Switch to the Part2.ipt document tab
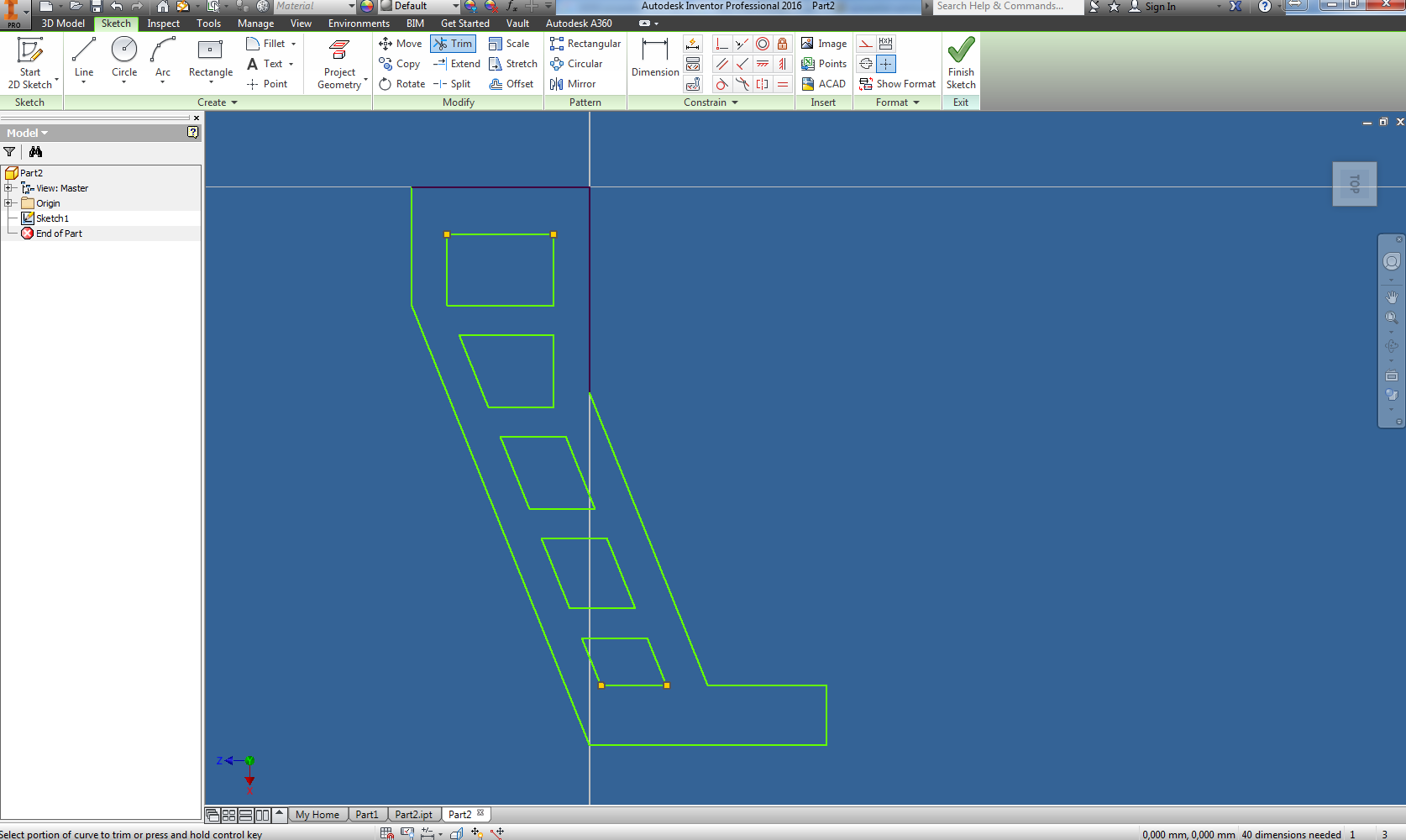The height and width of the screenshot is (840, 1406). pos(414,815)
